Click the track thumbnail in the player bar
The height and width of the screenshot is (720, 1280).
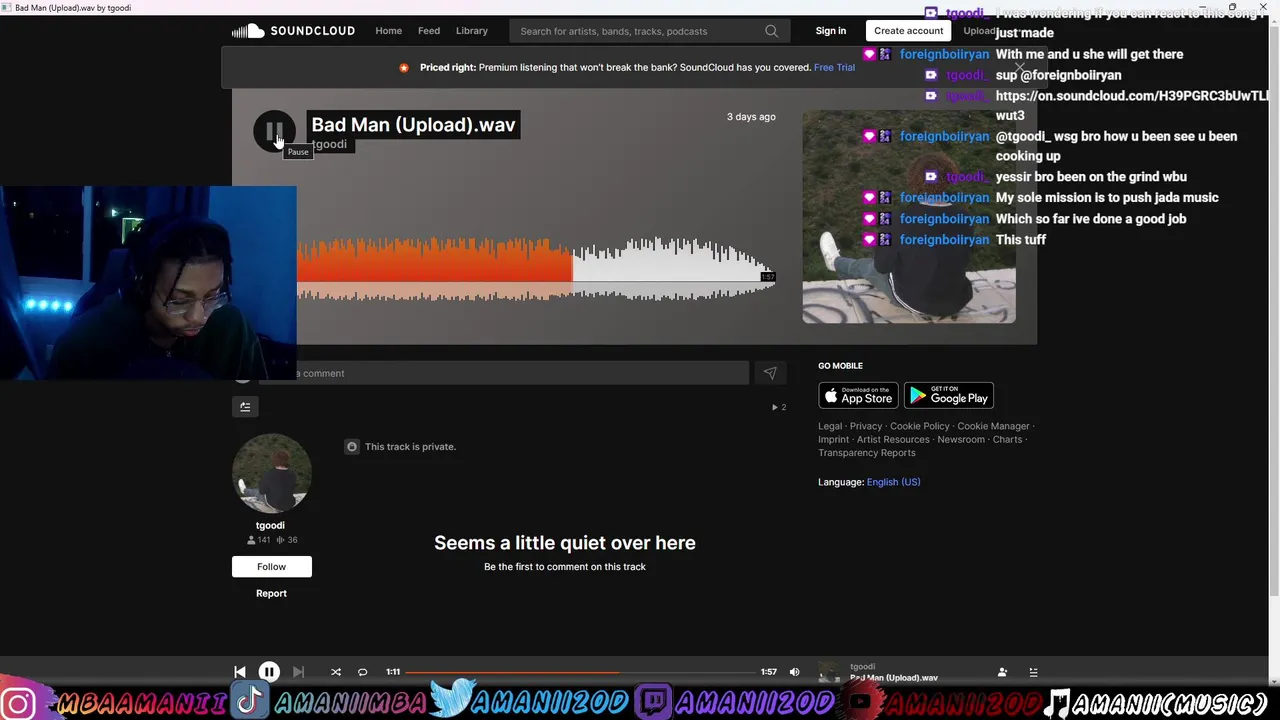coord(830,672)
